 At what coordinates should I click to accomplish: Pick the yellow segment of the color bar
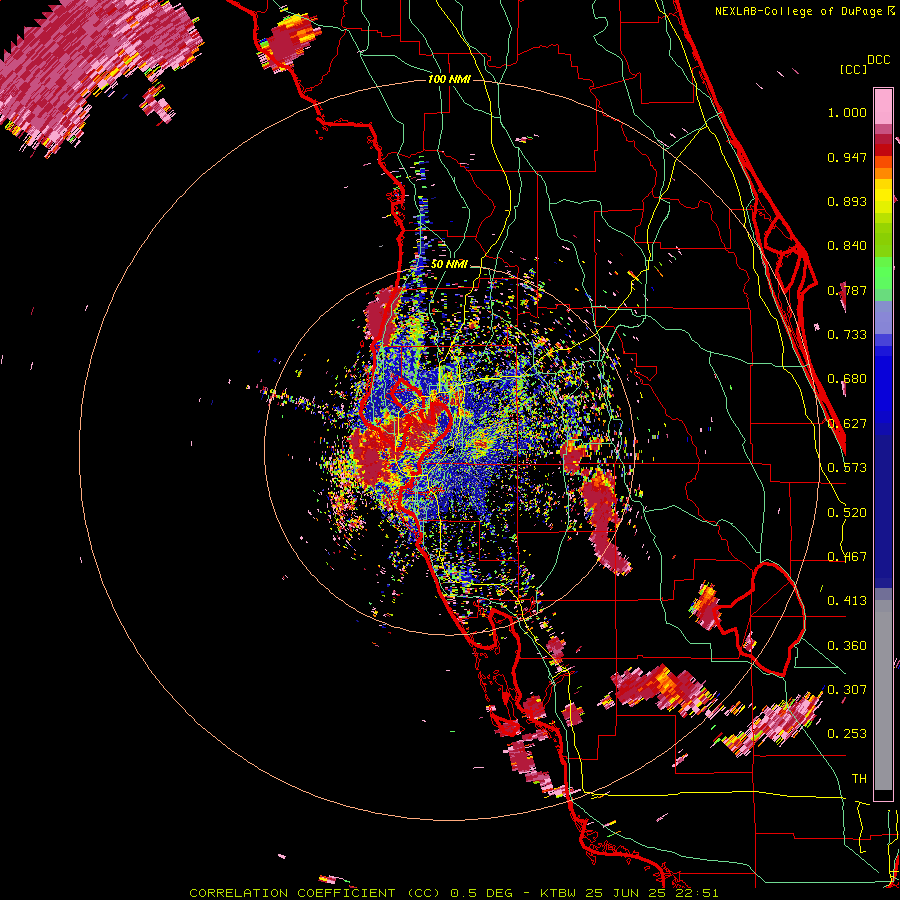coord(883,196)
